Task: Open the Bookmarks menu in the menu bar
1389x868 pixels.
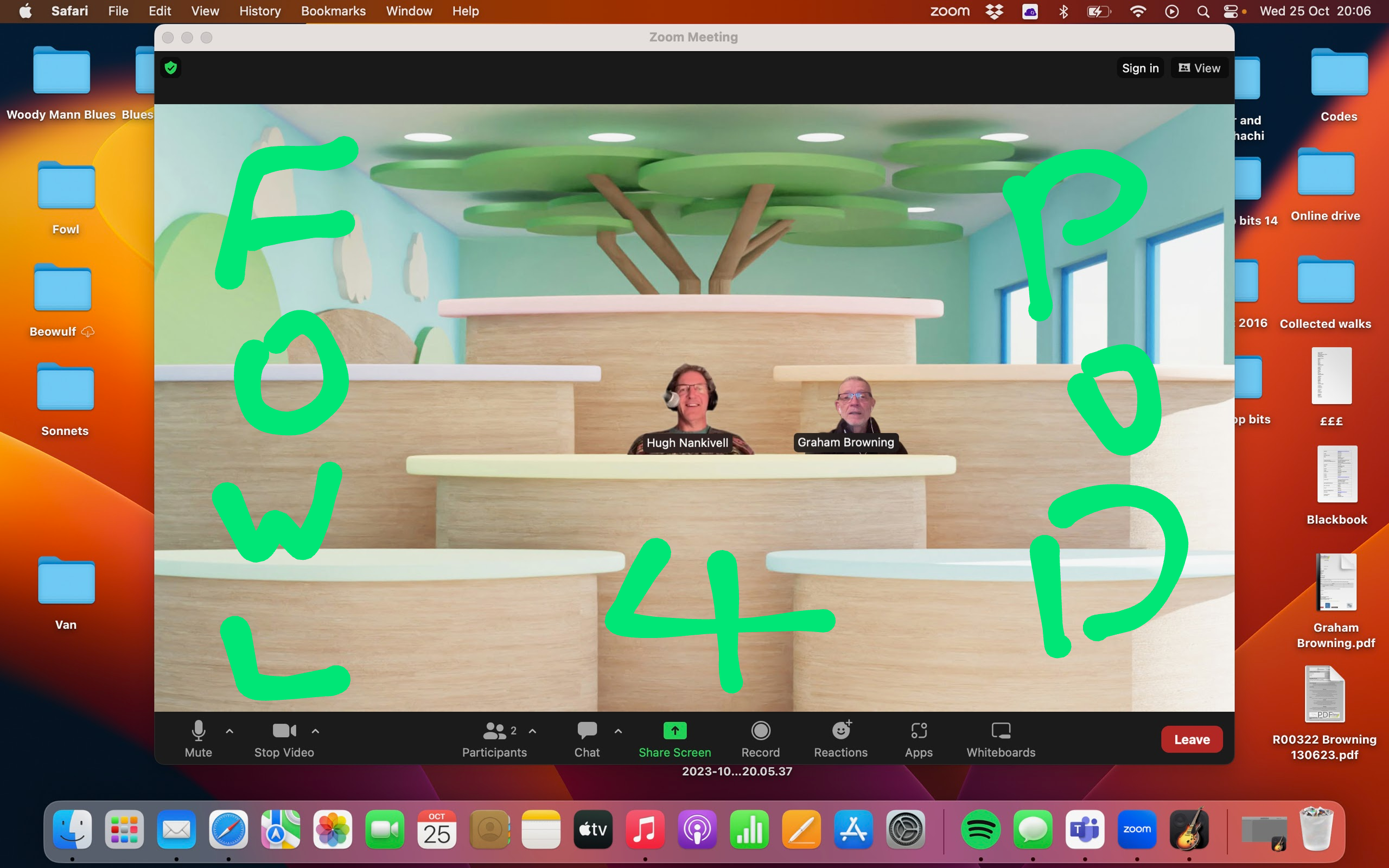Action: (333, 11)
